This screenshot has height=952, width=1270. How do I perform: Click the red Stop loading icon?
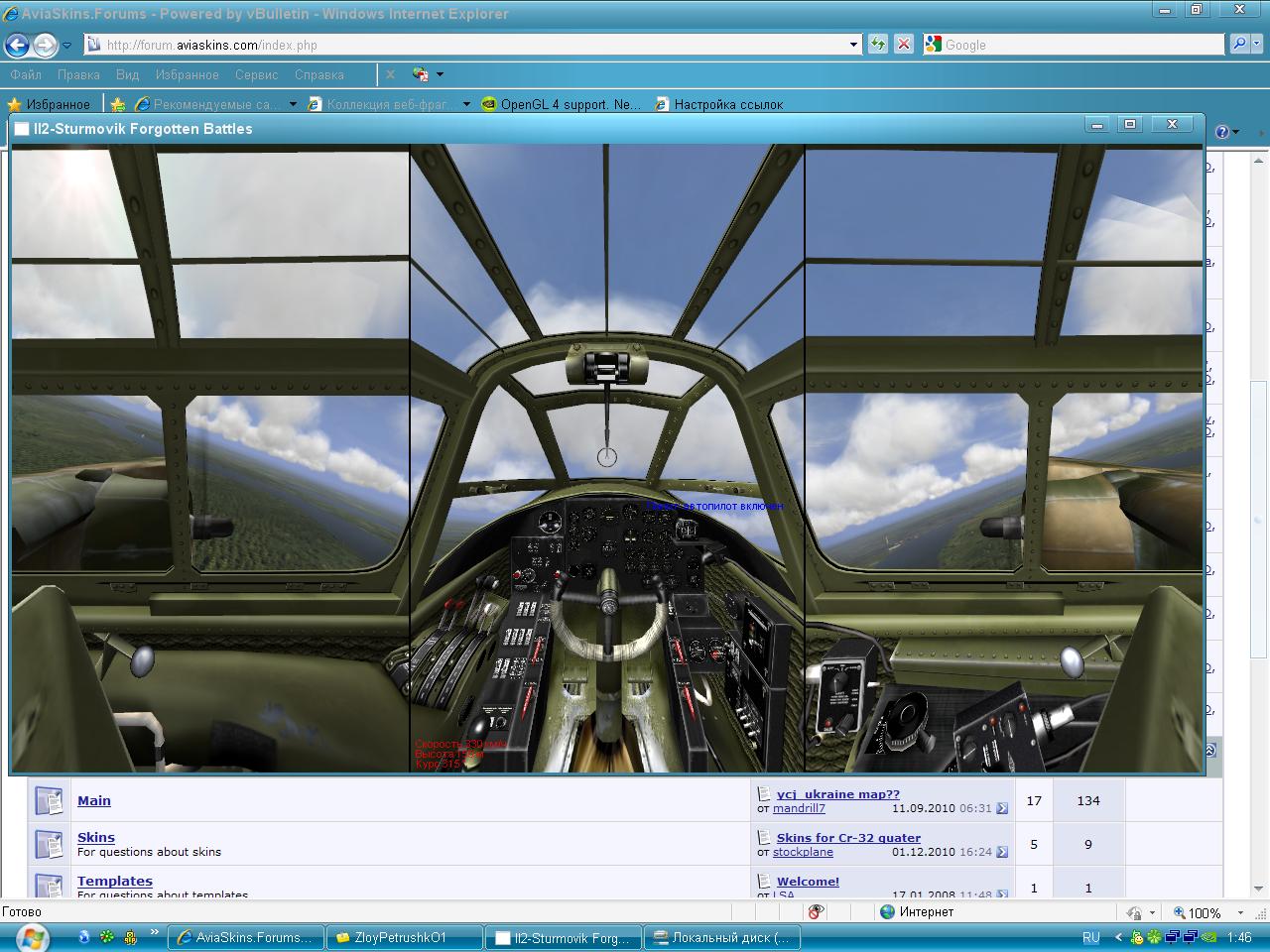(904, 45)
